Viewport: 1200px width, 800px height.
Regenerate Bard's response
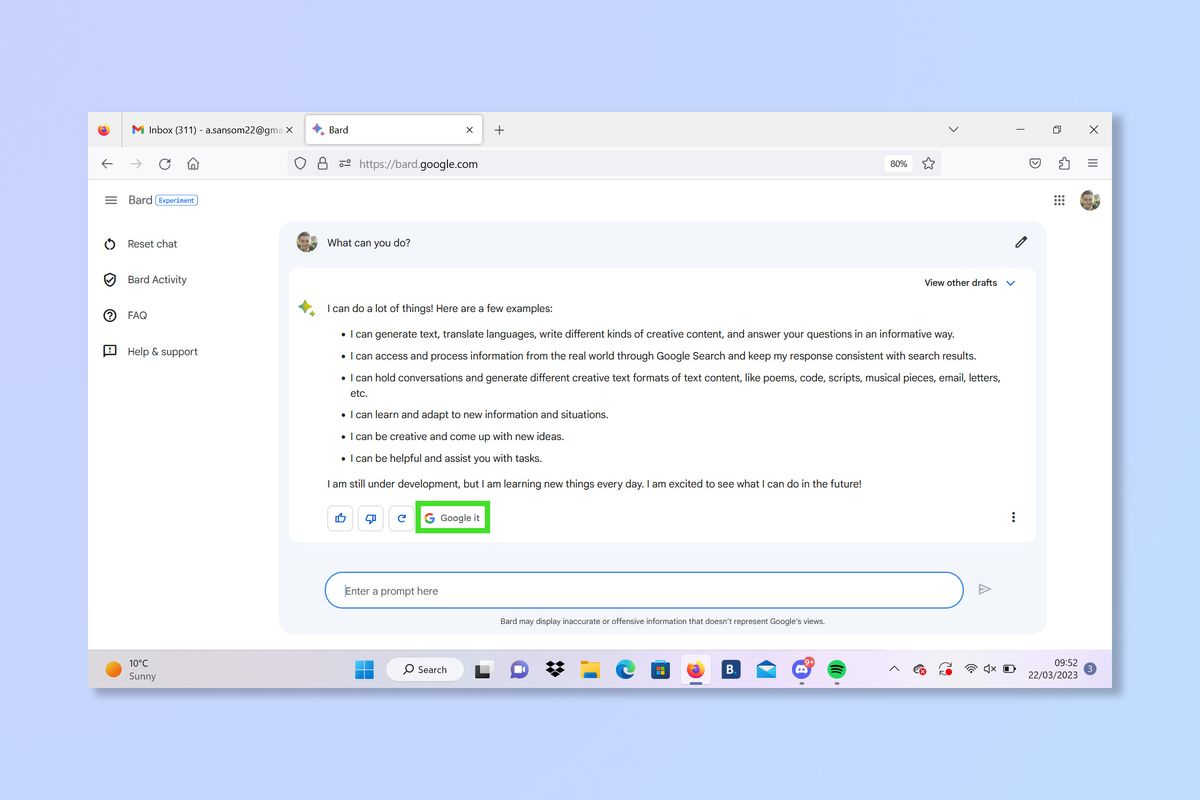tap(401, 517)
